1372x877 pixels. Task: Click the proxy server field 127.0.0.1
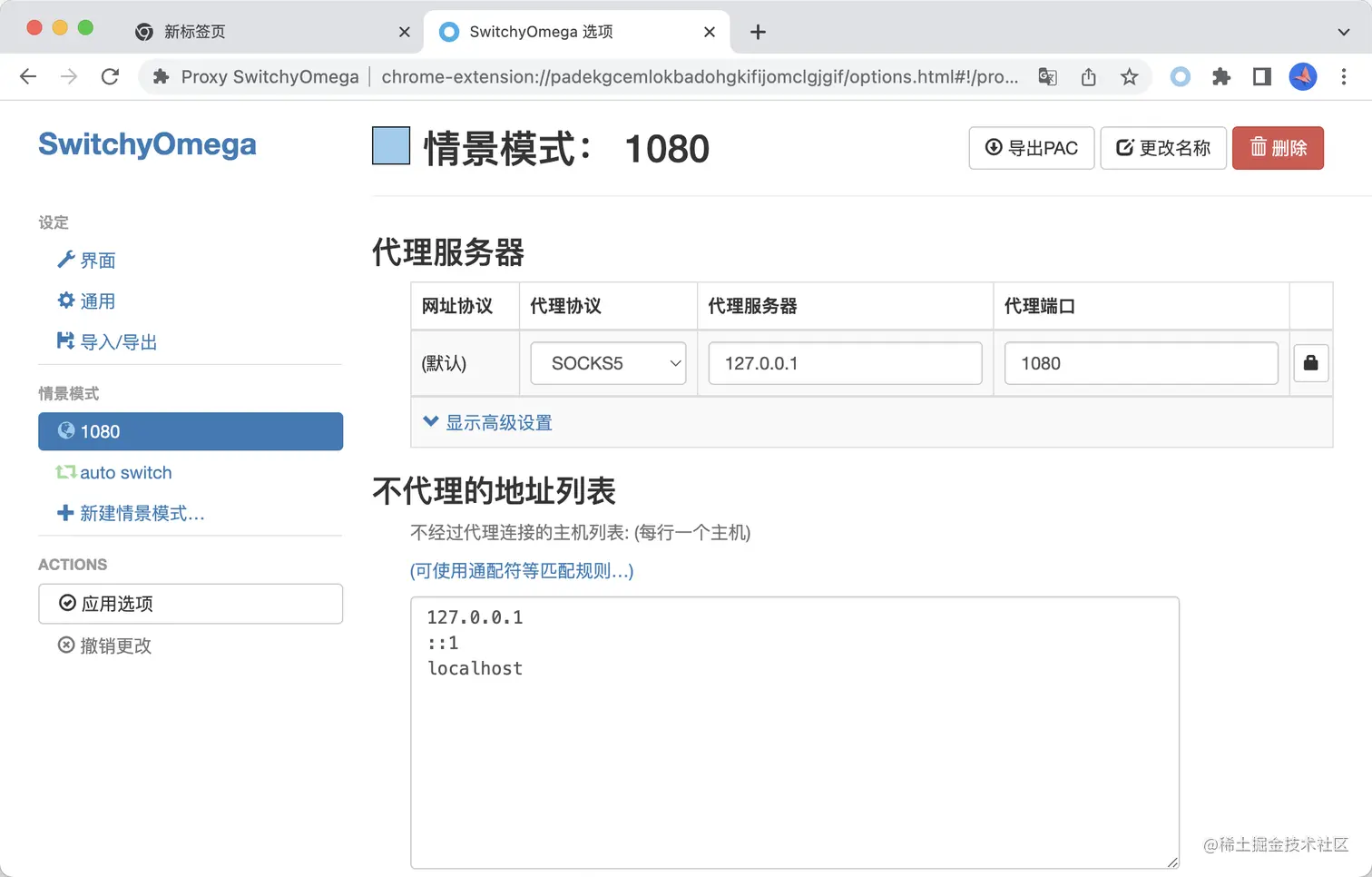point(845,363)
